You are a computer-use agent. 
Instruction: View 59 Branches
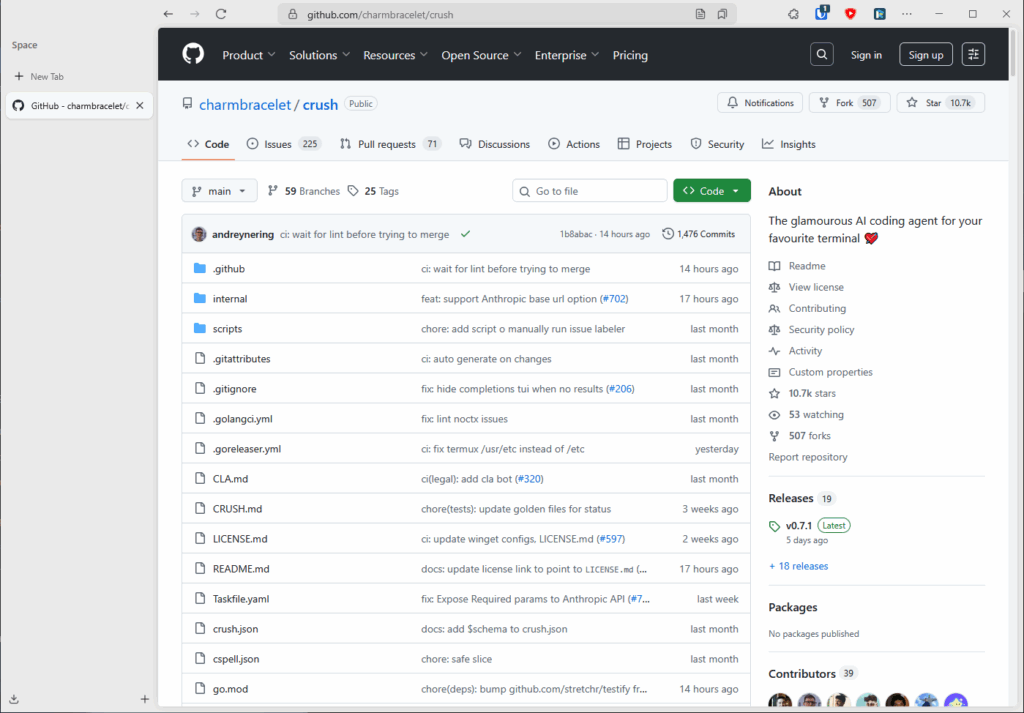point(304,191)
